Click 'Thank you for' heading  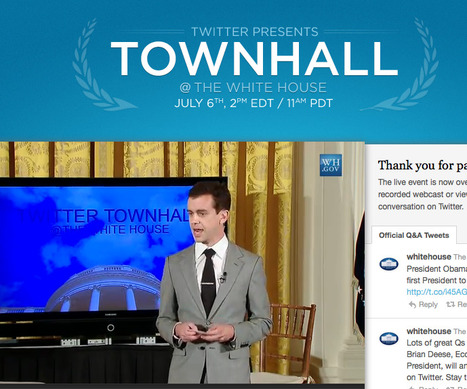pos(422,165)
